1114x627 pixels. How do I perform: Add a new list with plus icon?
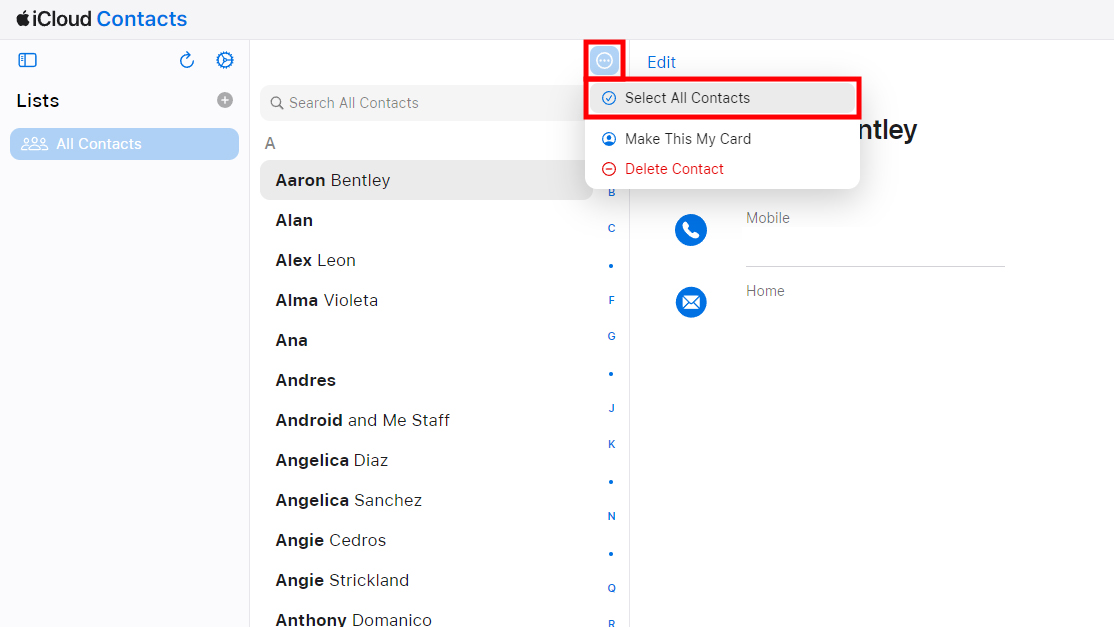(x=225, y=100)
